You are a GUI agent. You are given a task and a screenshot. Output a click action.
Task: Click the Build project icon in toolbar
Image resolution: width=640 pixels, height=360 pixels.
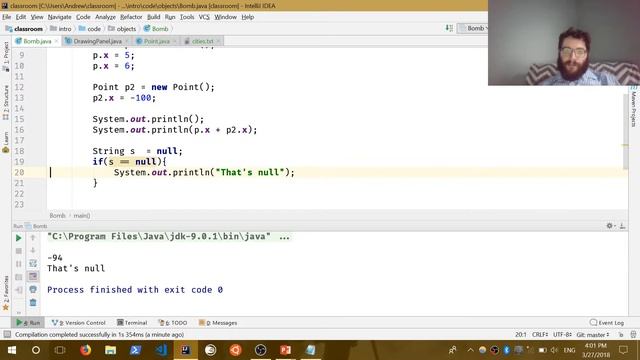pyautogui.click(x=449, y=28)
